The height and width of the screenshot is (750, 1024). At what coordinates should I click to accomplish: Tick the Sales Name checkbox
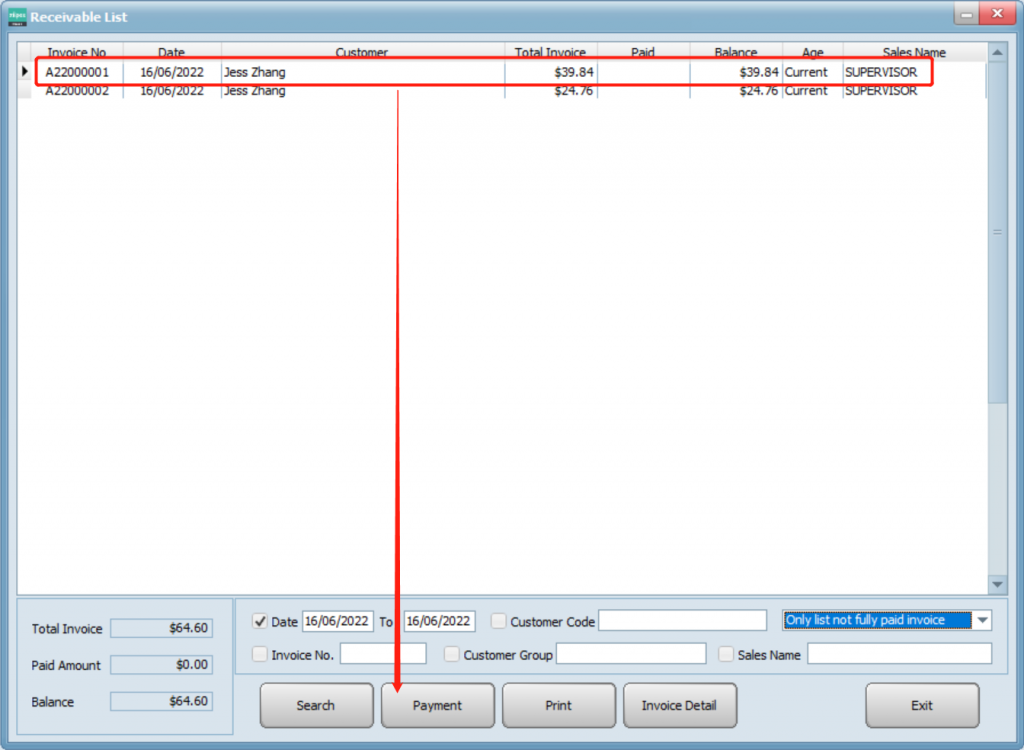tap(726, 654)
